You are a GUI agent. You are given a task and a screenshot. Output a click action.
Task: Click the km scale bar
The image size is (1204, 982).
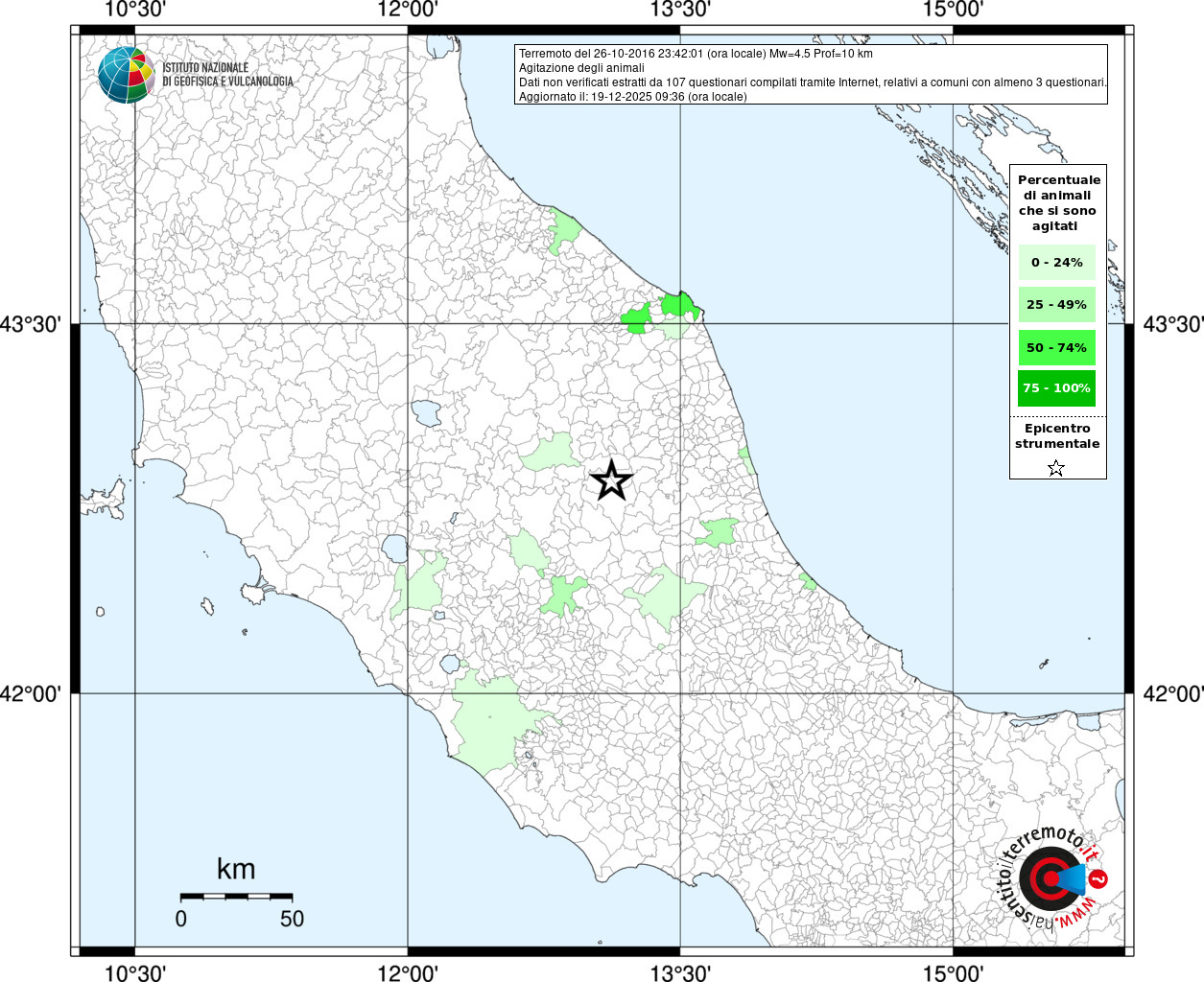point(236,896)
